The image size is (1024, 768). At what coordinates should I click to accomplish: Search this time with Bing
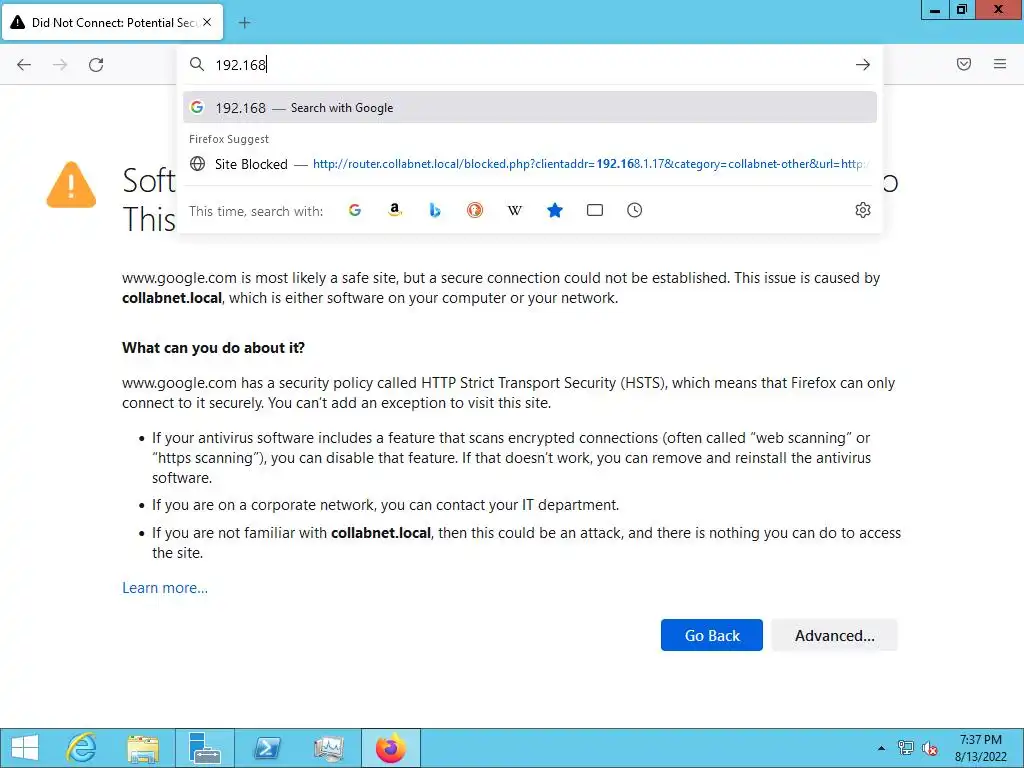point(435,210)
